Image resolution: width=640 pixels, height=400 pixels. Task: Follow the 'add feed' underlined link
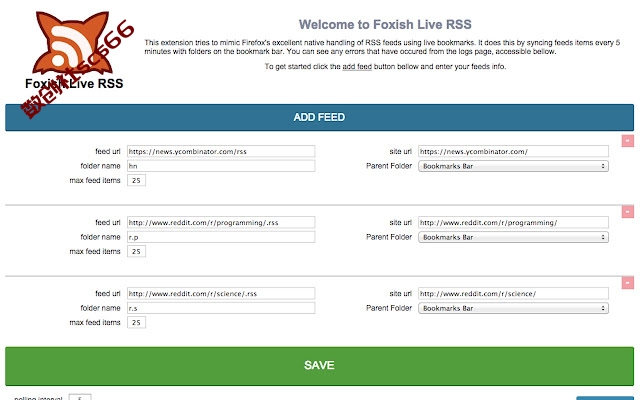[x=357, y=67]
